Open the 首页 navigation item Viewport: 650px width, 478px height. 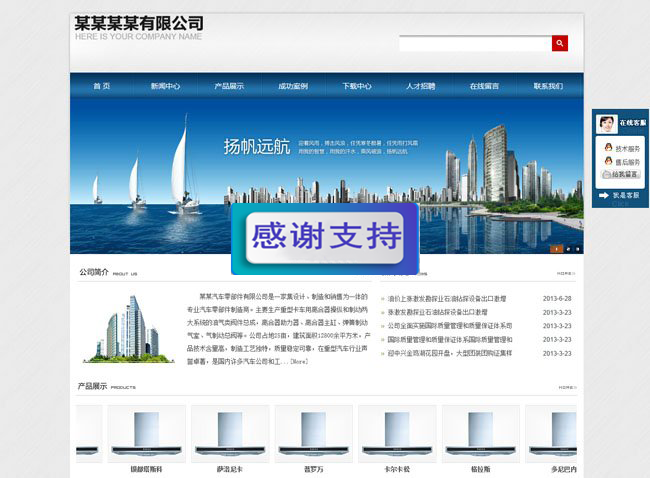pyautogui.click(x=102, y=86)
